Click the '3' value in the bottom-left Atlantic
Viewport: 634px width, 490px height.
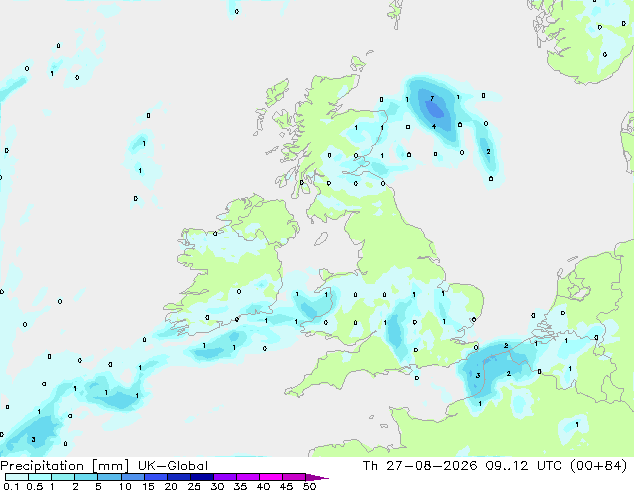coord(34,439)
